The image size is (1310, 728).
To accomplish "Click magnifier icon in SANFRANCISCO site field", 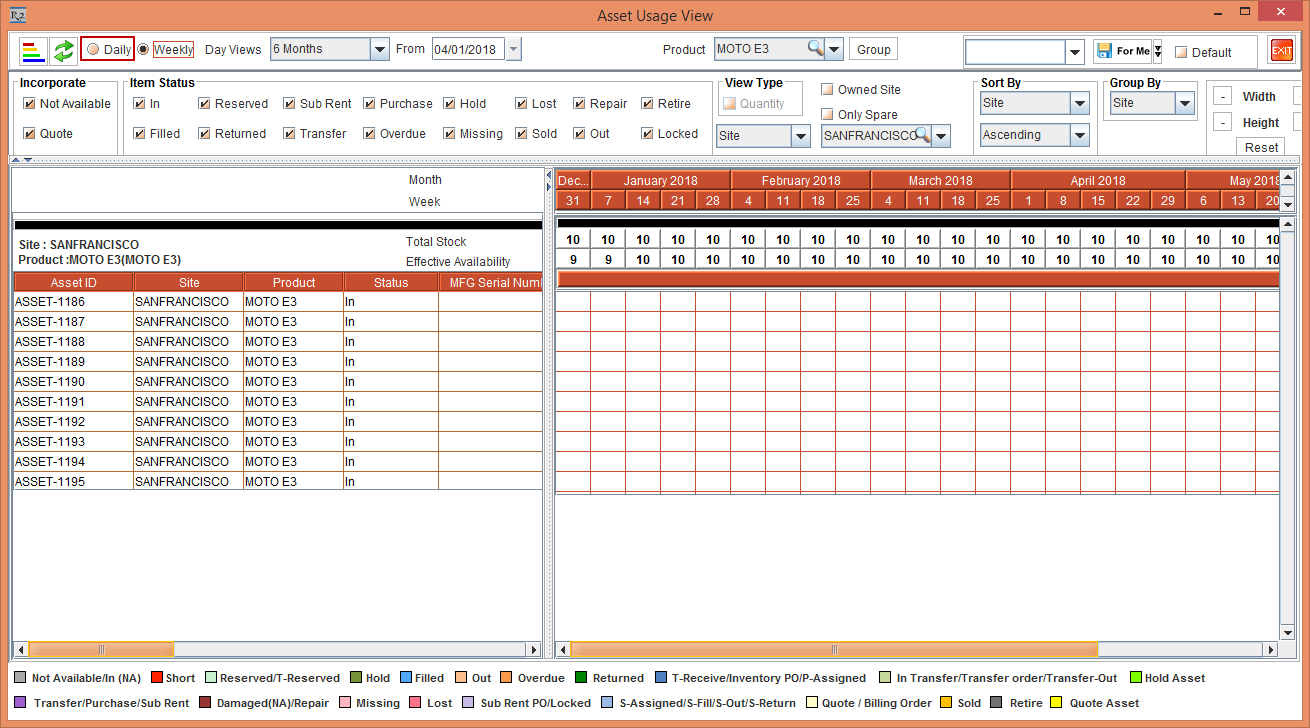I will click(922, 135).
